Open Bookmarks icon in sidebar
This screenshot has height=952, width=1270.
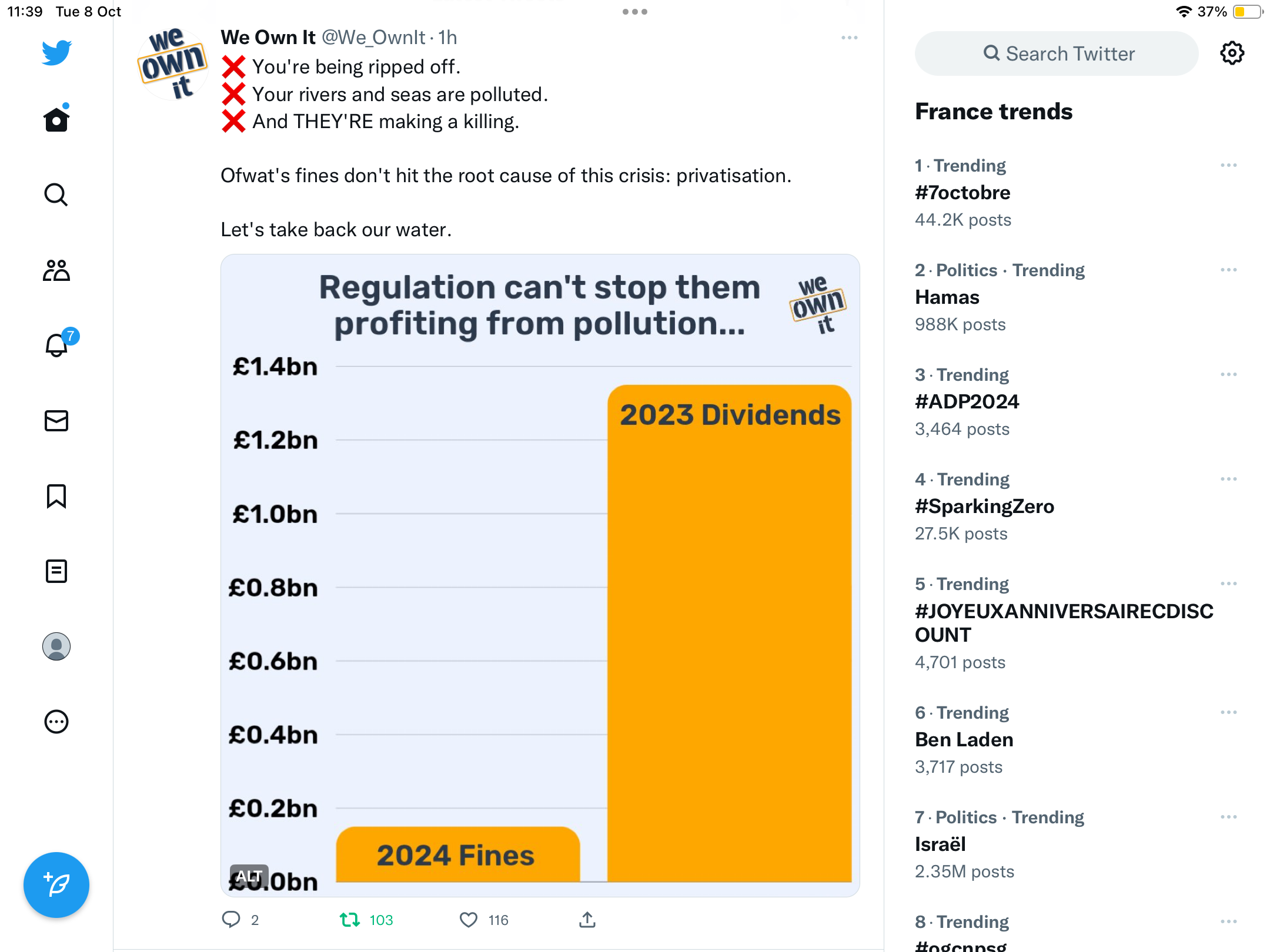point(56,496)
